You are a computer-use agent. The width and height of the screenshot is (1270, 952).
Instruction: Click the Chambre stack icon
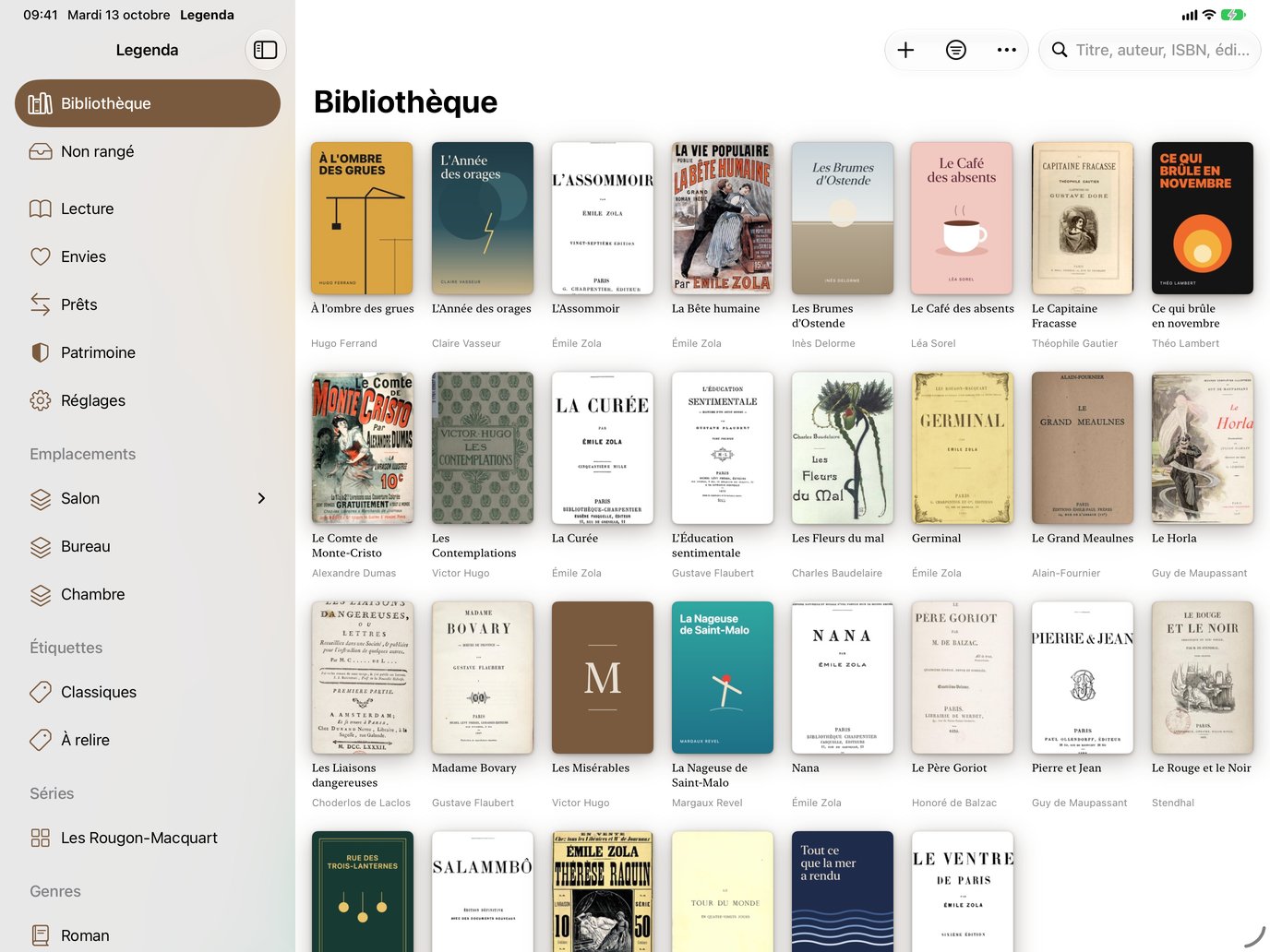pos(41,594)
